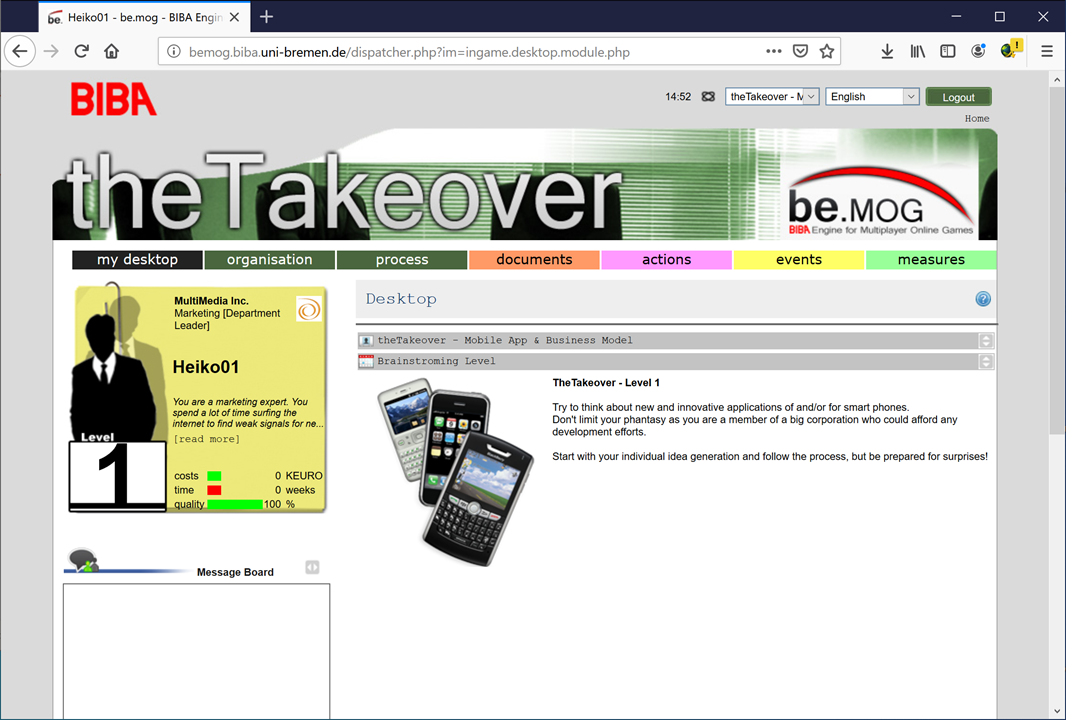Click the calendar icon beside Brainstroming Level
The height and width of the screenshot is (720, 1066).
[366, 361]
